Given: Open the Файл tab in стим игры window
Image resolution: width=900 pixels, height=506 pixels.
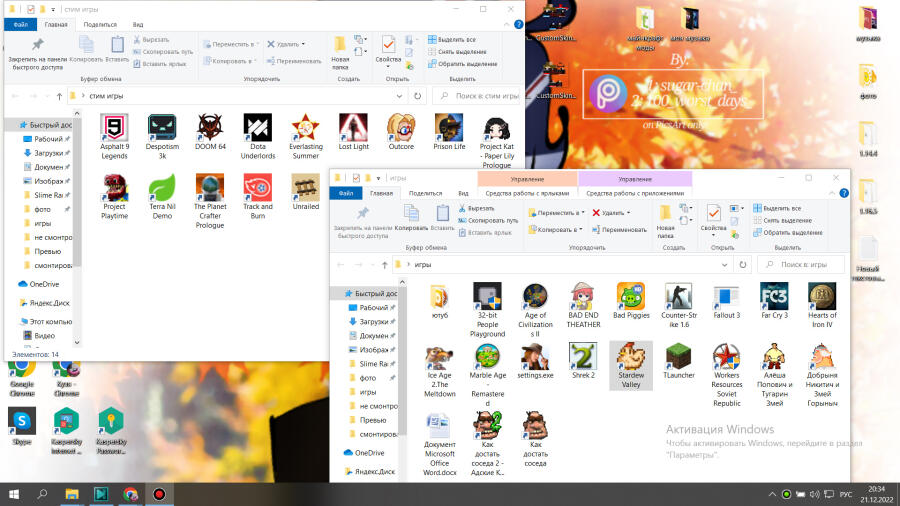Looking at the screenshot, I should point(21,25).
